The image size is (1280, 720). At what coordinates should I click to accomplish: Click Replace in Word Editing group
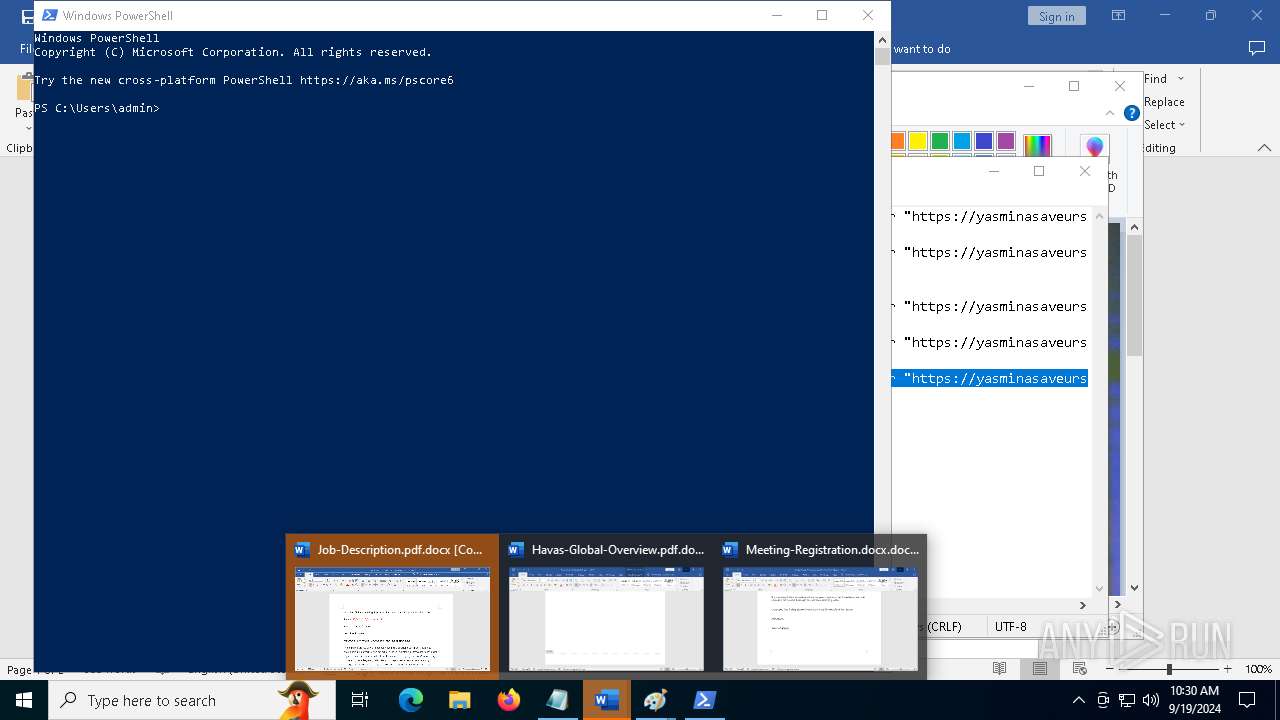coord(1164,102)
